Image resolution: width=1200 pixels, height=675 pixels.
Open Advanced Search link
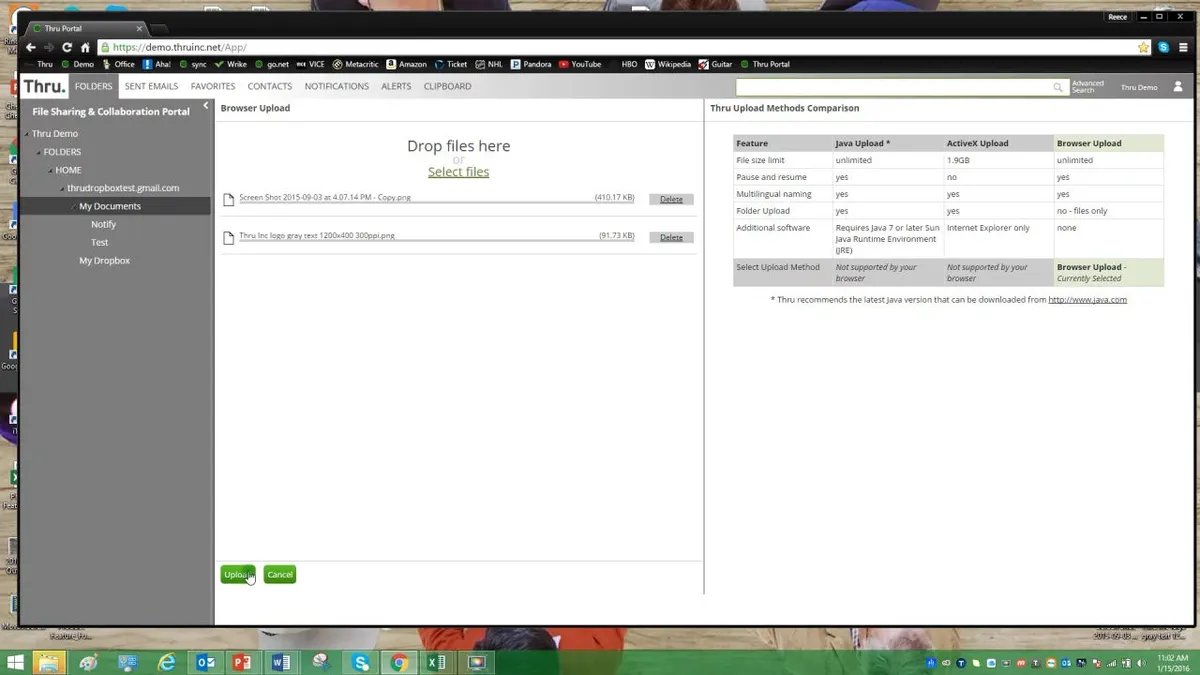1087,87
